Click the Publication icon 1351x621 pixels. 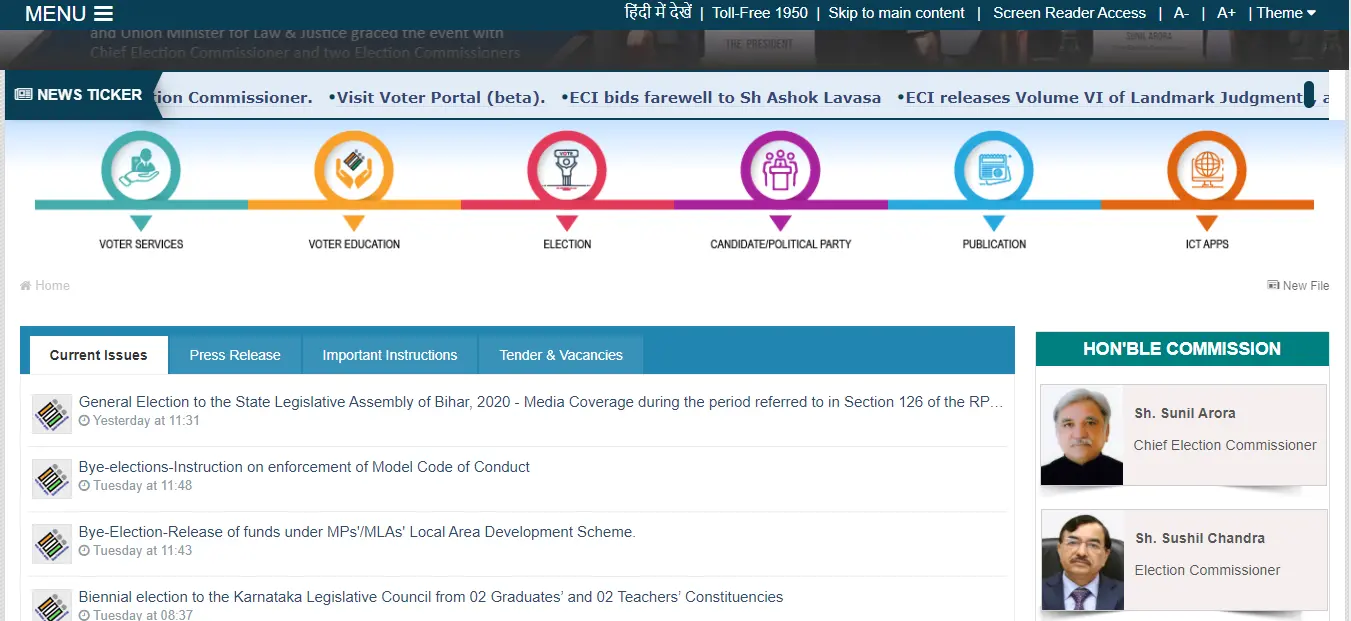(x=993, y=171)
